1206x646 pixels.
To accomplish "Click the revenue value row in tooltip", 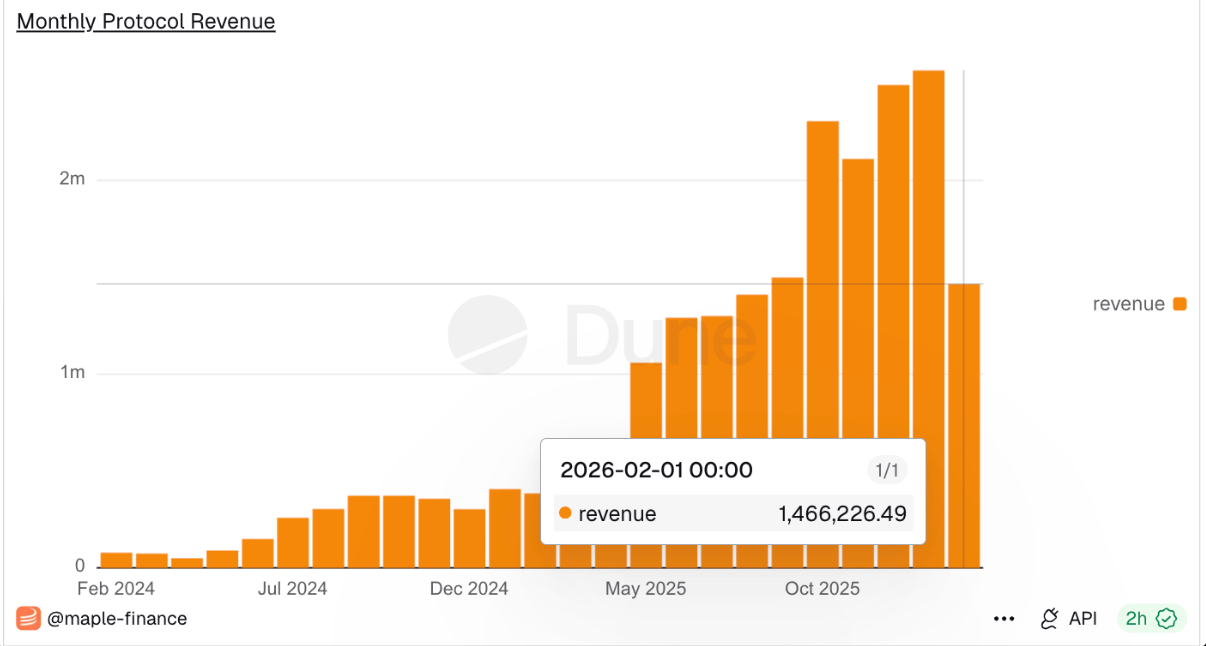I will 732,514.
